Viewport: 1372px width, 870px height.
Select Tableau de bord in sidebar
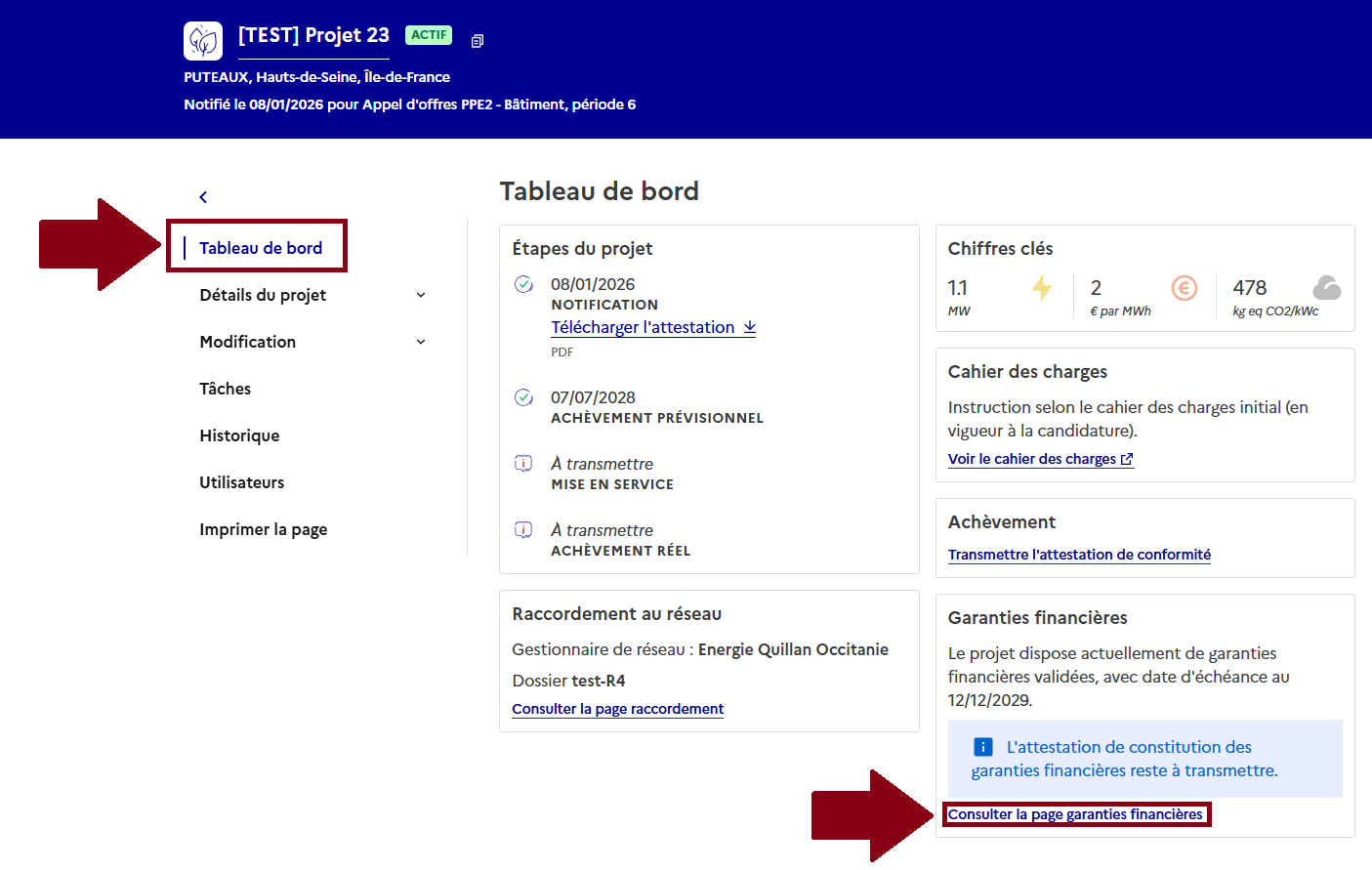(x=261, y=248)
